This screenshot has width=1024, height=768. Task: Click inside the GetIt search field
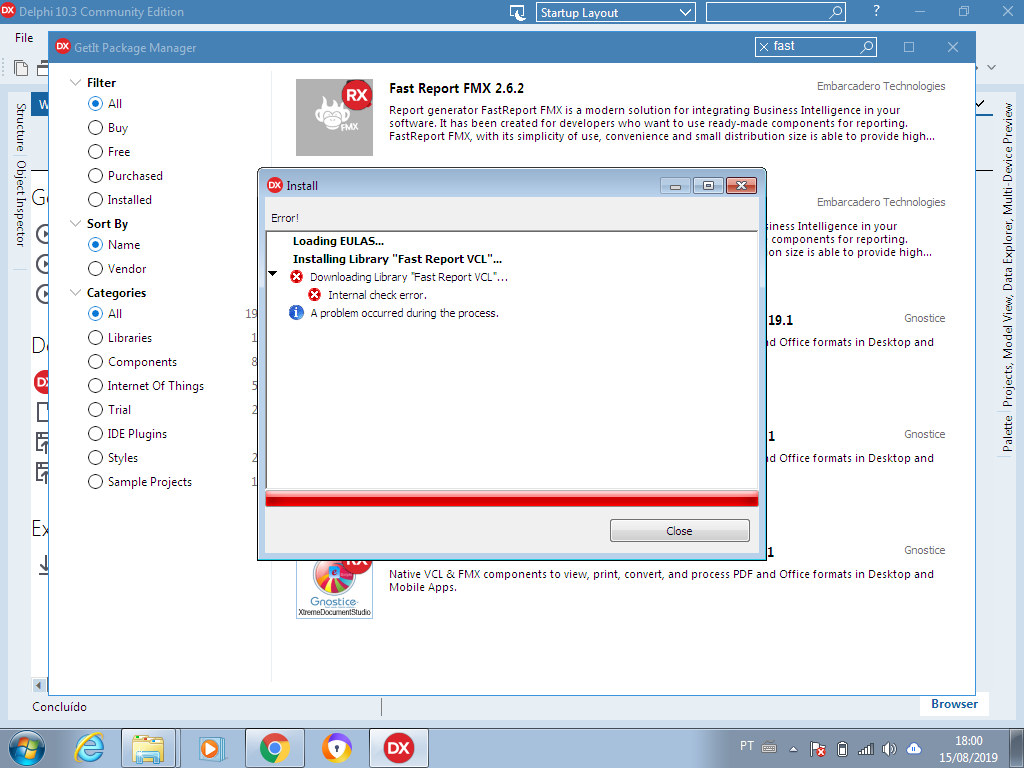(815, 47)
